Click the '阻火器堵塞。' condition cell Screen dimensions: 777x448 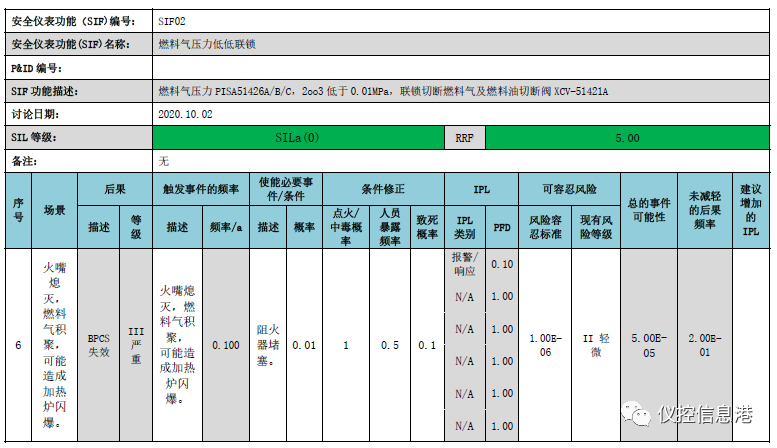(x=268, y=345)
